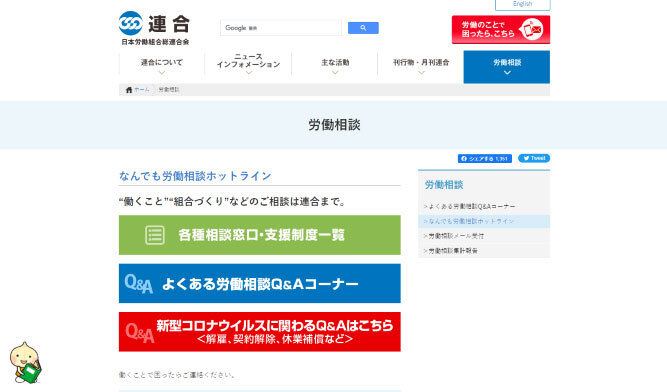
Task: Open the 刊行物・月刊連合 menu
Action: (421, 62)
